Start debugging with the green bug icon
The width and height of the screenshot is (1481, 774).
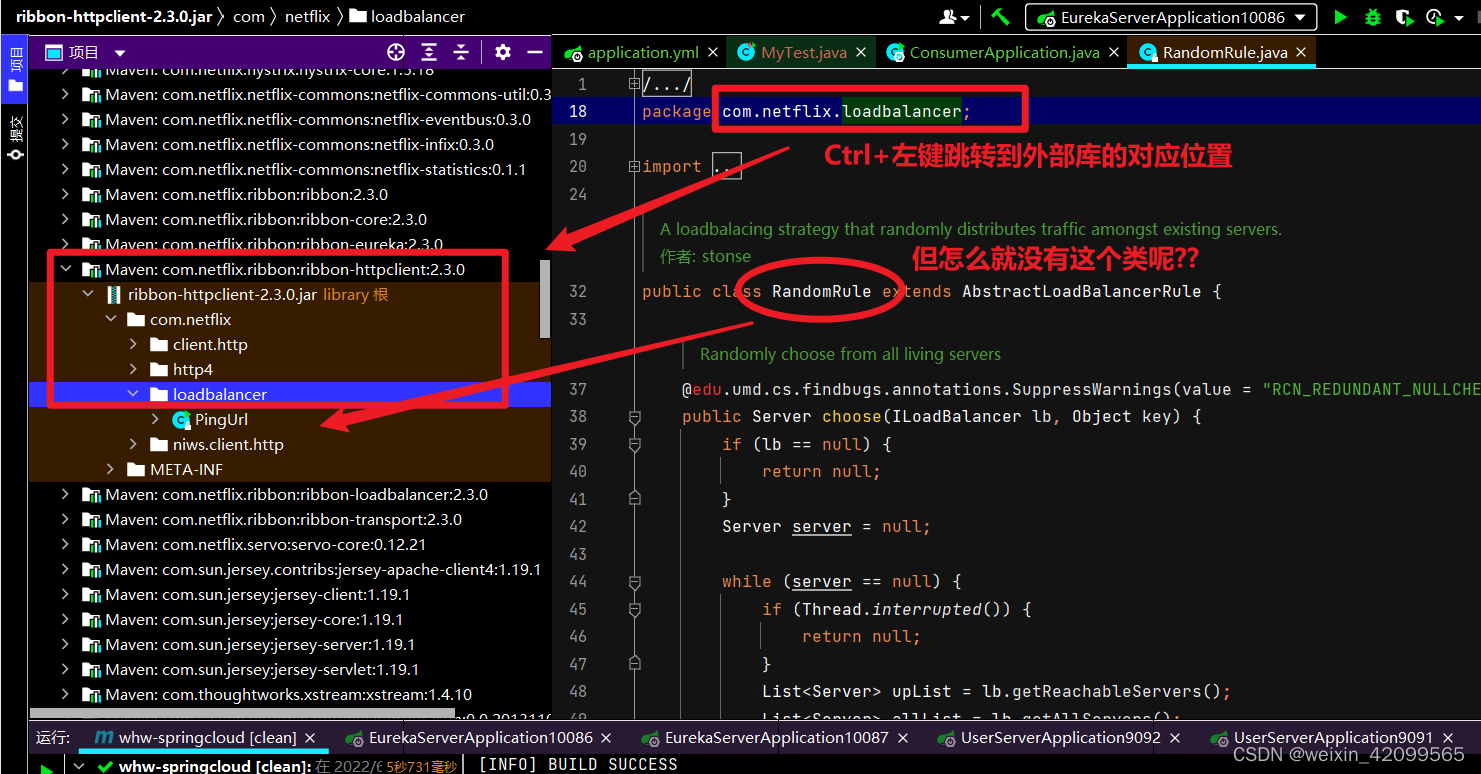point(1373,17)
